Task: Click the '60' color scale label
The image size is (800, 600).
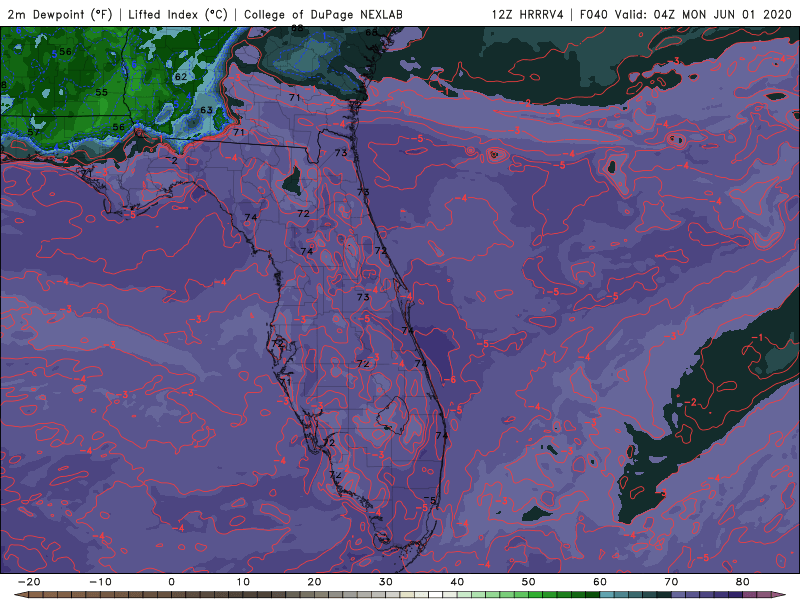Action: [600, 582]
